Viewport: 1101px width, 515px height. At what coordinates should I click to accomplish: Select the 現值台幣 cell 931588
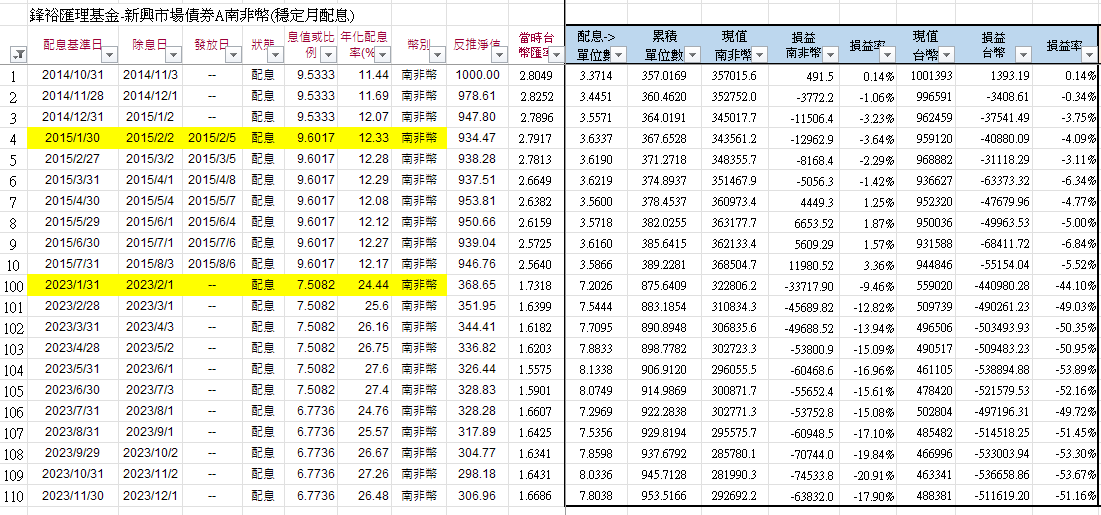click(x=925, y=243)
